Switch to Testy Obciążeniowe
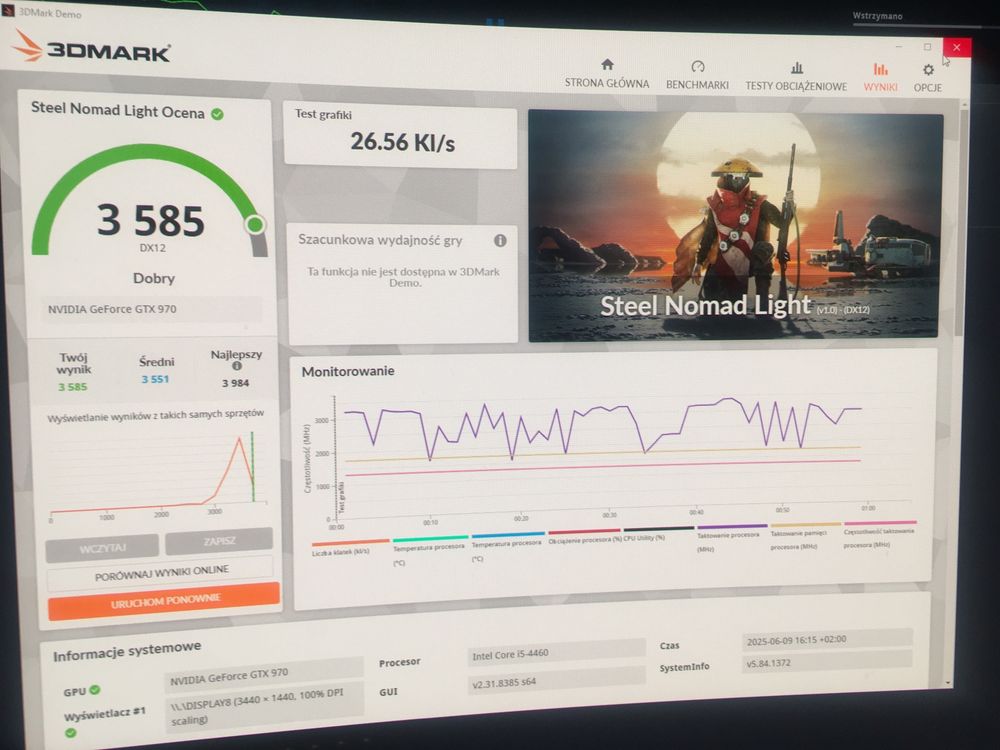 [796, 77]
